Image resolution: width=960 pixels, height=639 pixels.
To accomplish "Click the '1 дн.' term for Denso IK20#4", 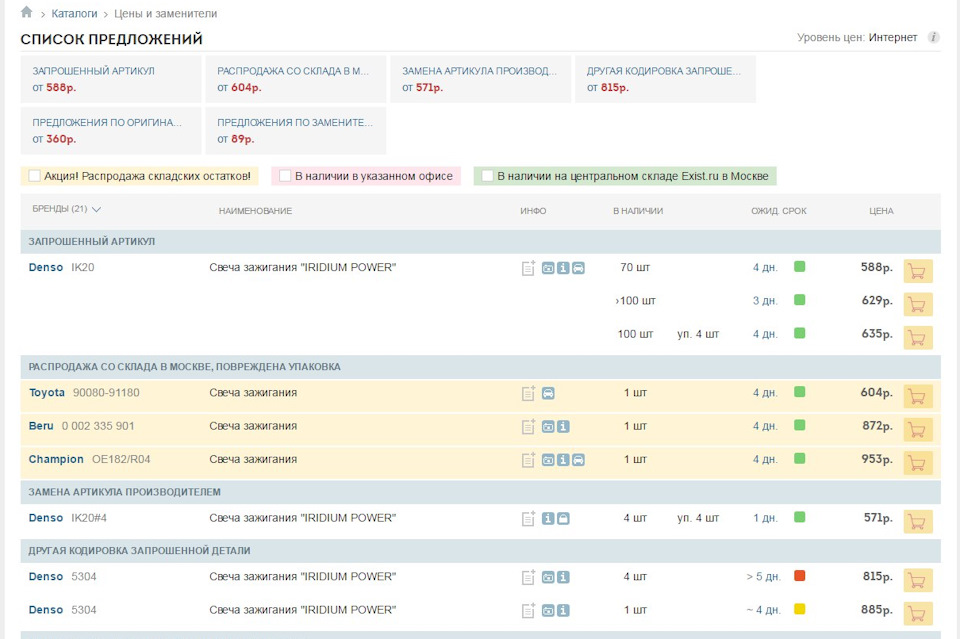I will [x=765, y=518].
